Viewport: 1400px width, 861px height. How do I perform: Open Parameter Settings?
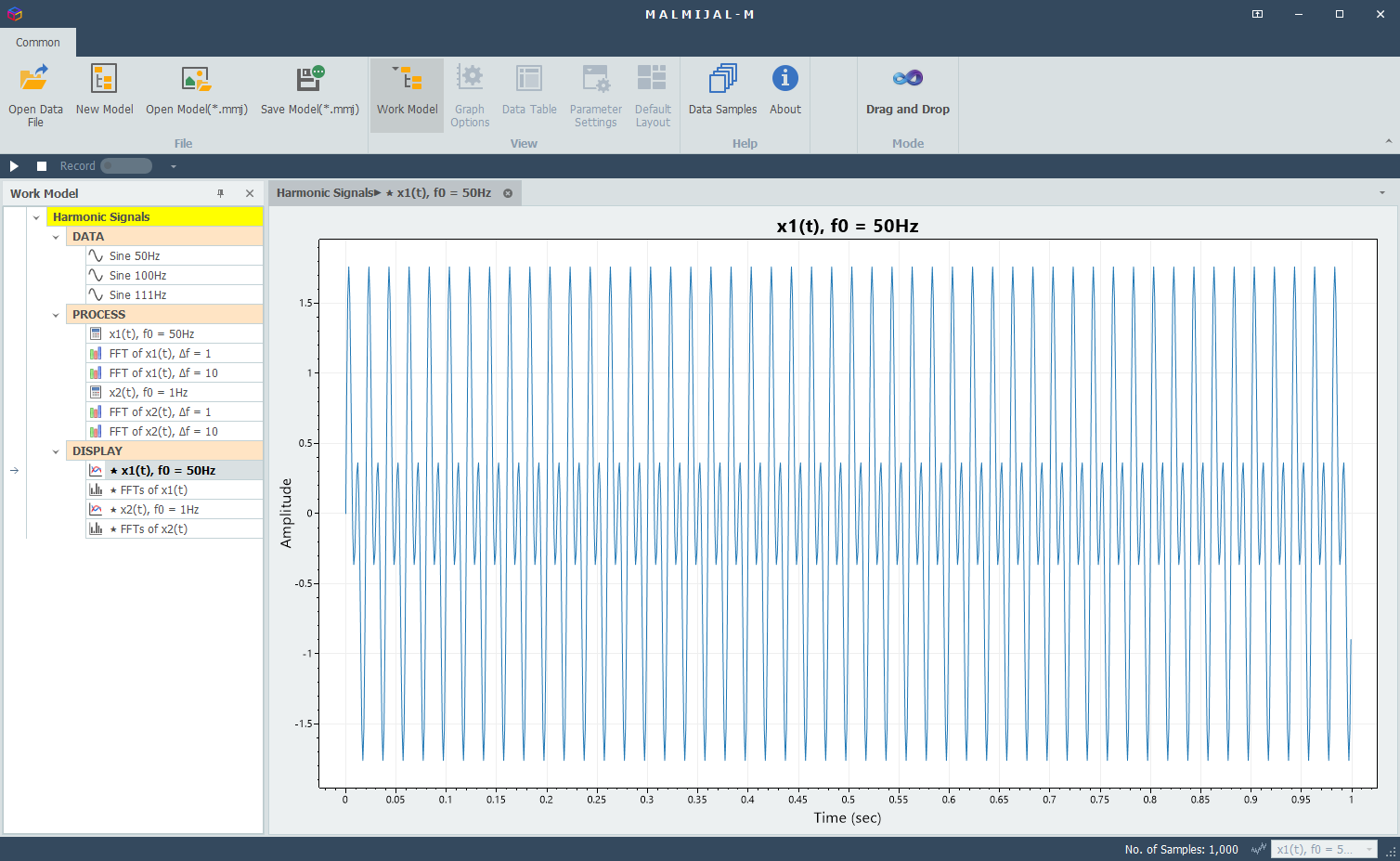point(596,96)
